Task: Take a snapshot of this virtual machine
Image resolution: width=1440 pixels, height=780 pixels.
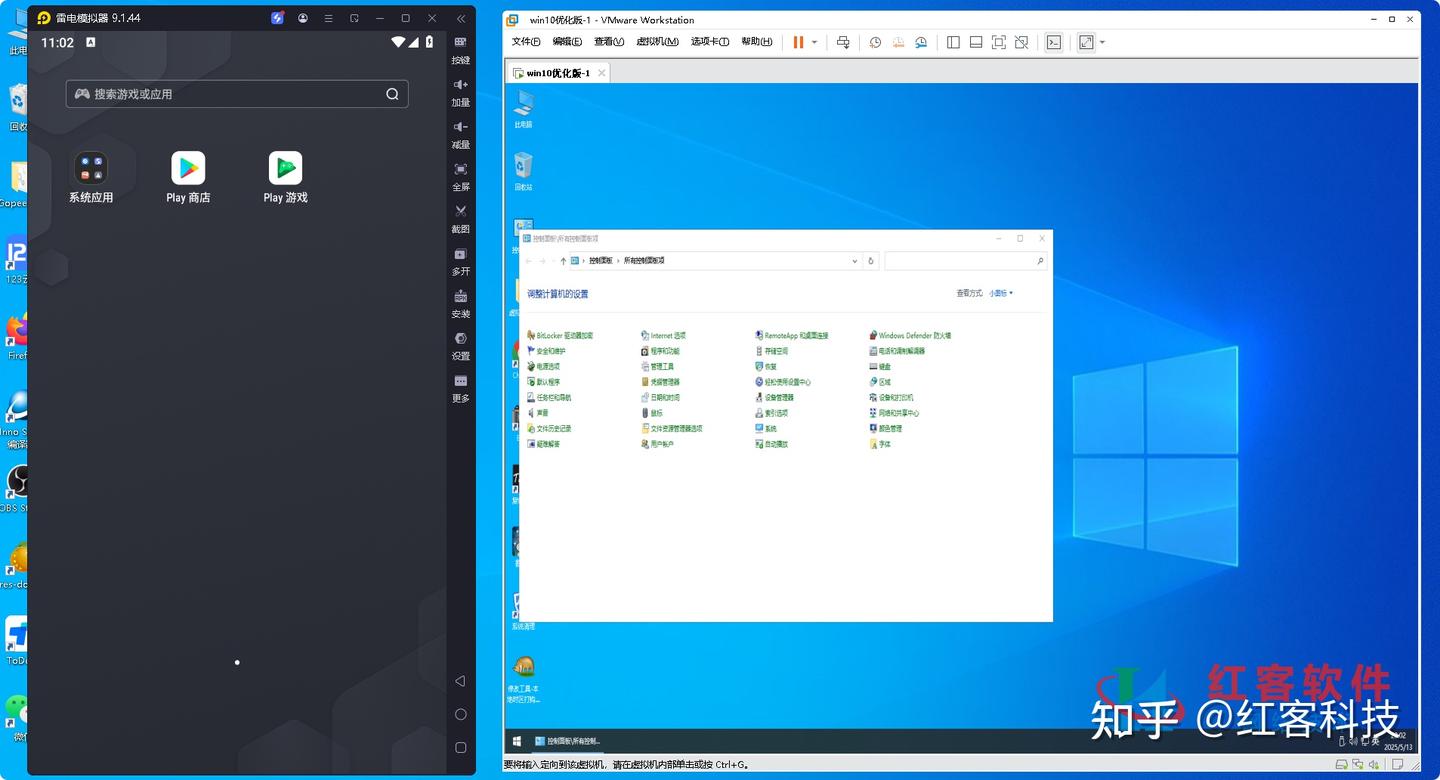Action: pyautogui.click(x=875, y=42)
